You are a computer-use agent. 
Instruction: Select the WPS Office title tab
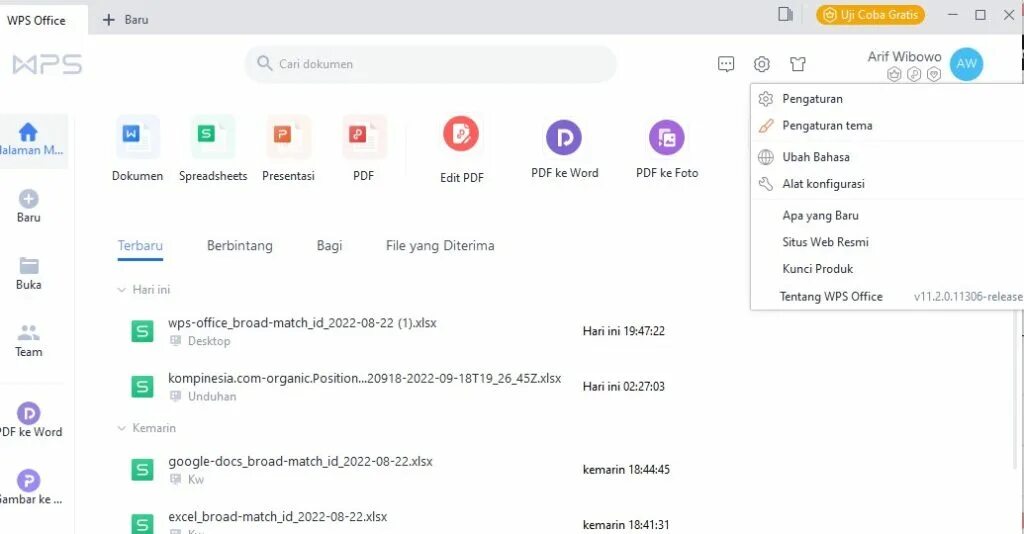point(37,20)
